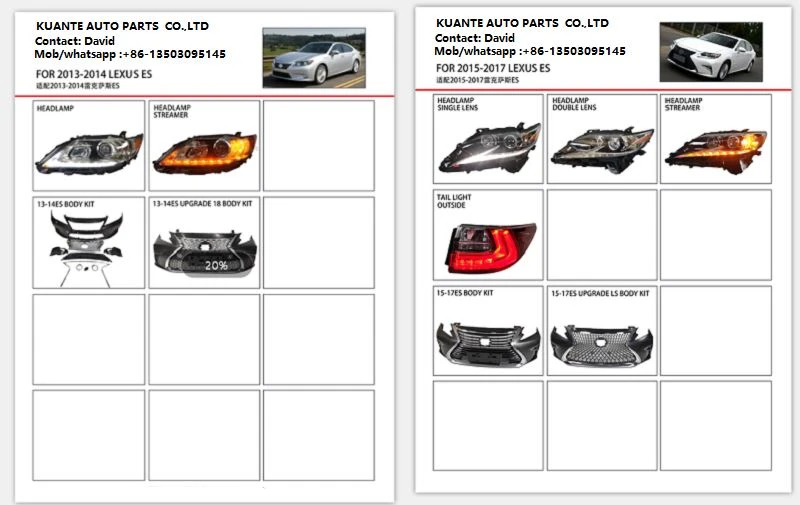Click the '13-14ES UPGRADE 18 BODY KIT' label

pyautogui.click(x=203, y=204)
